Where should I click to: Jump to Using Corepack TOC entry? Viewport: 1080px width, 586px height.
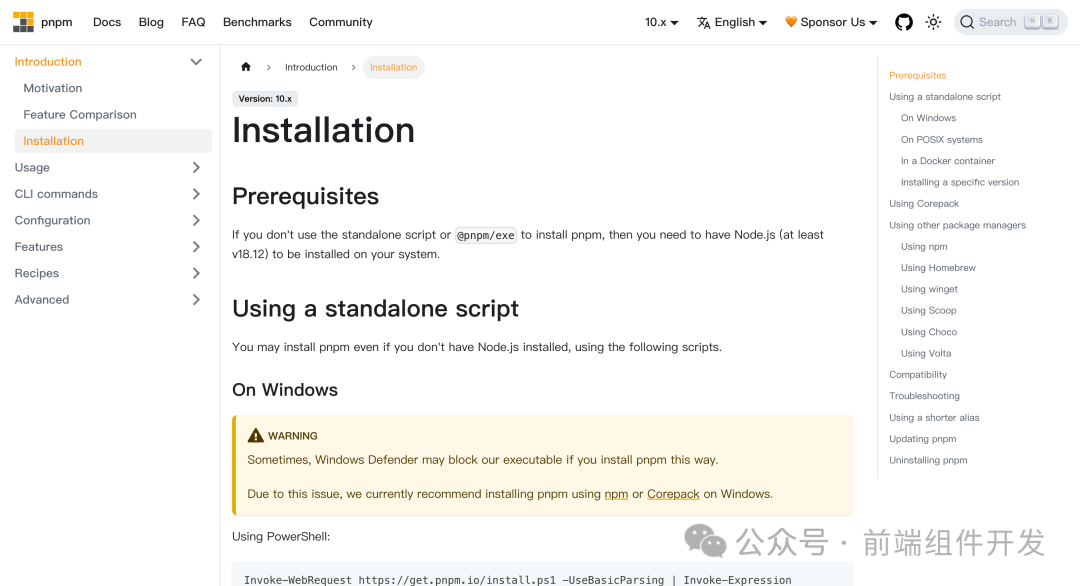(x=924, y=203)
